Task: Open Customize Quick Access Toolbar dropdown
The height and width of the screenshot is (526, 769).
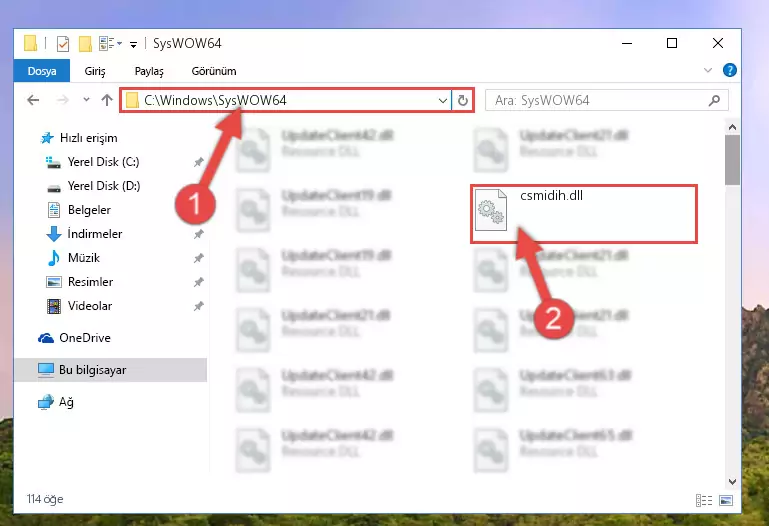Action: (x=133, y=45)
